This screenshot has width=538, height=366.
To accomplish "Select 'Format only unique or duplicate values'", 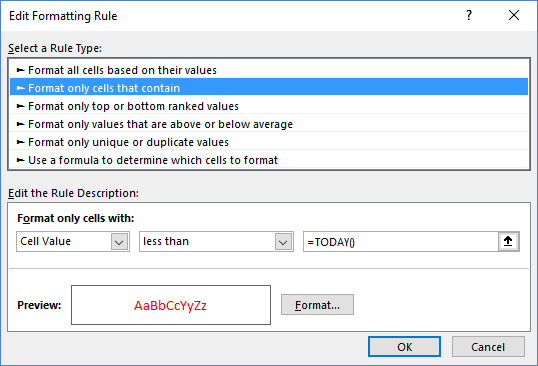I will (269, 142).
